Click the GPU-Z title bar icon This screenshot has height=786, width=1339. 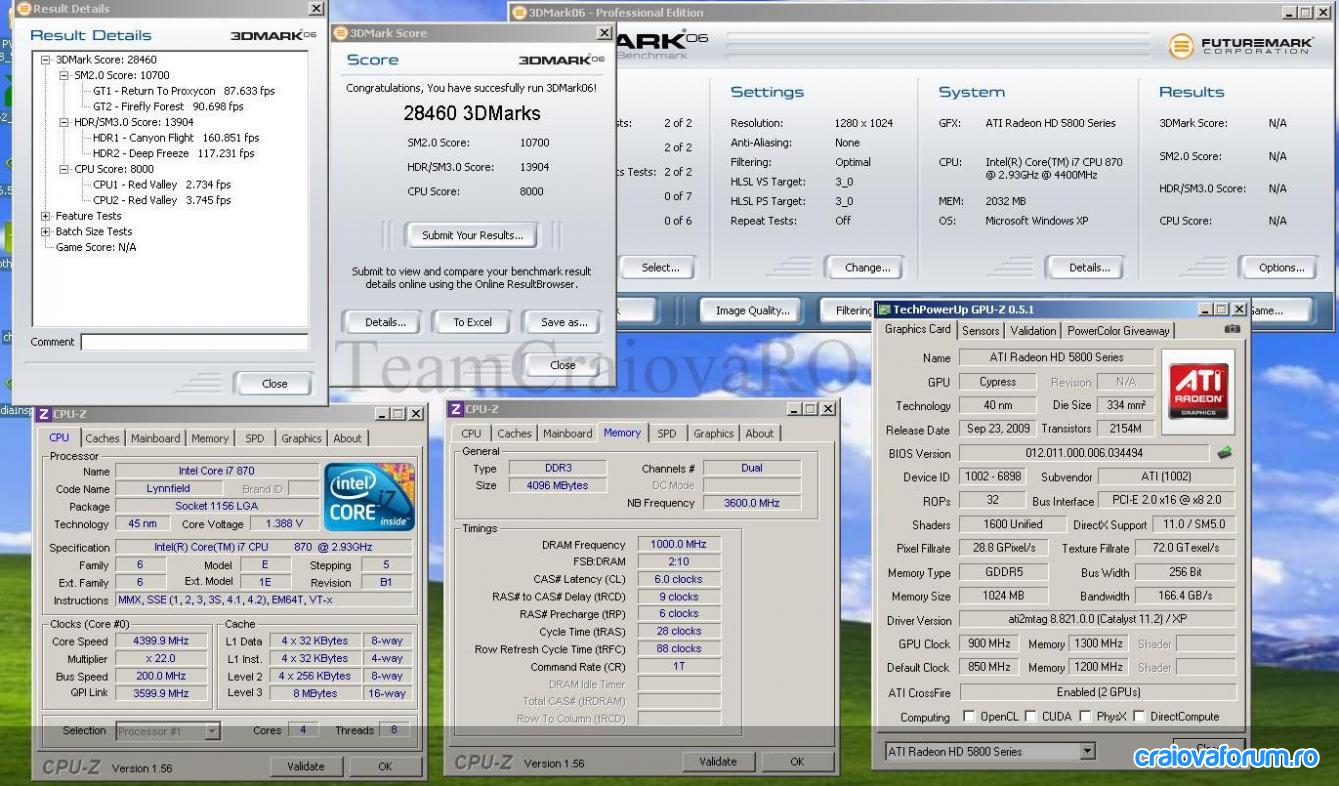click(x=884, y=310)
